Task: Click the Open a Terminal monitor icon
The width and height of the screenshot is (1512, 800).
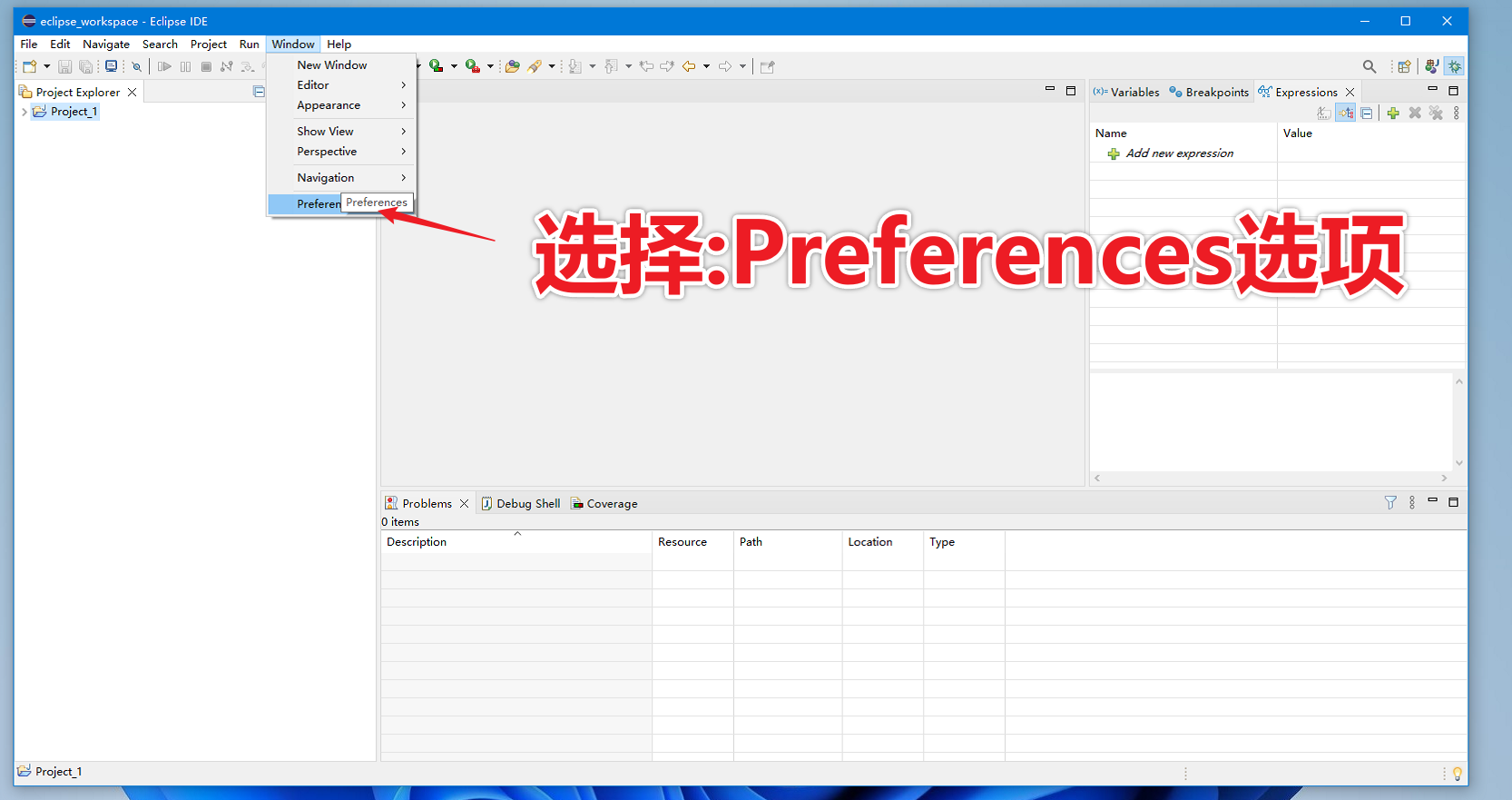Action: click(x=111, y=66)
